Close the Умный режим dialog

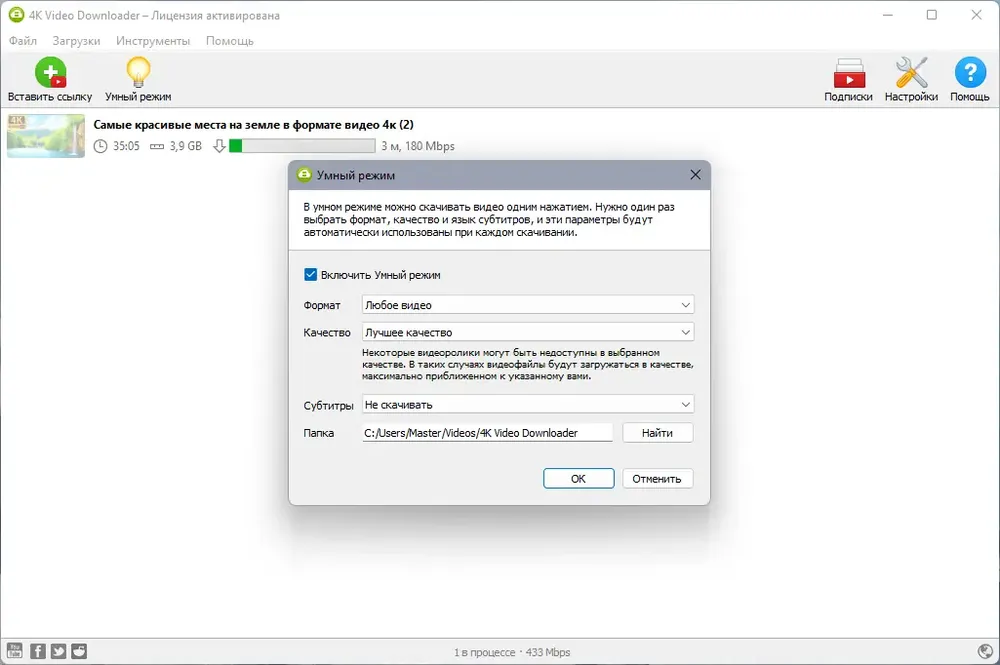tap(695, 175)
